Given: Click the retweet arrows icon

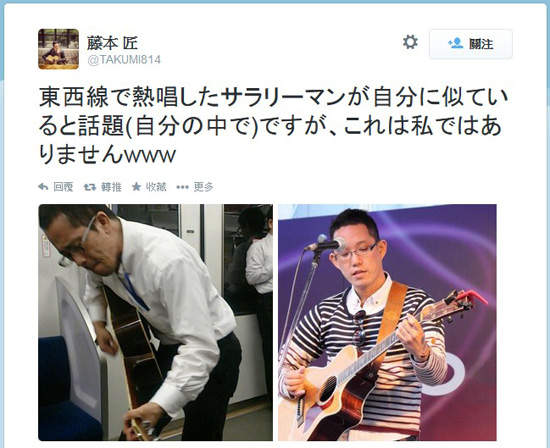Looking at the screenshot, I should (x=90, y=187).
